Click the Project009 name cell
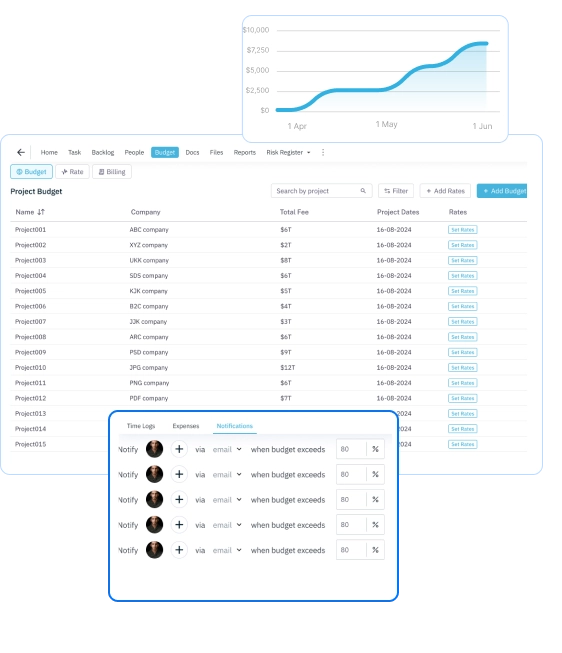 coord(30,352)
